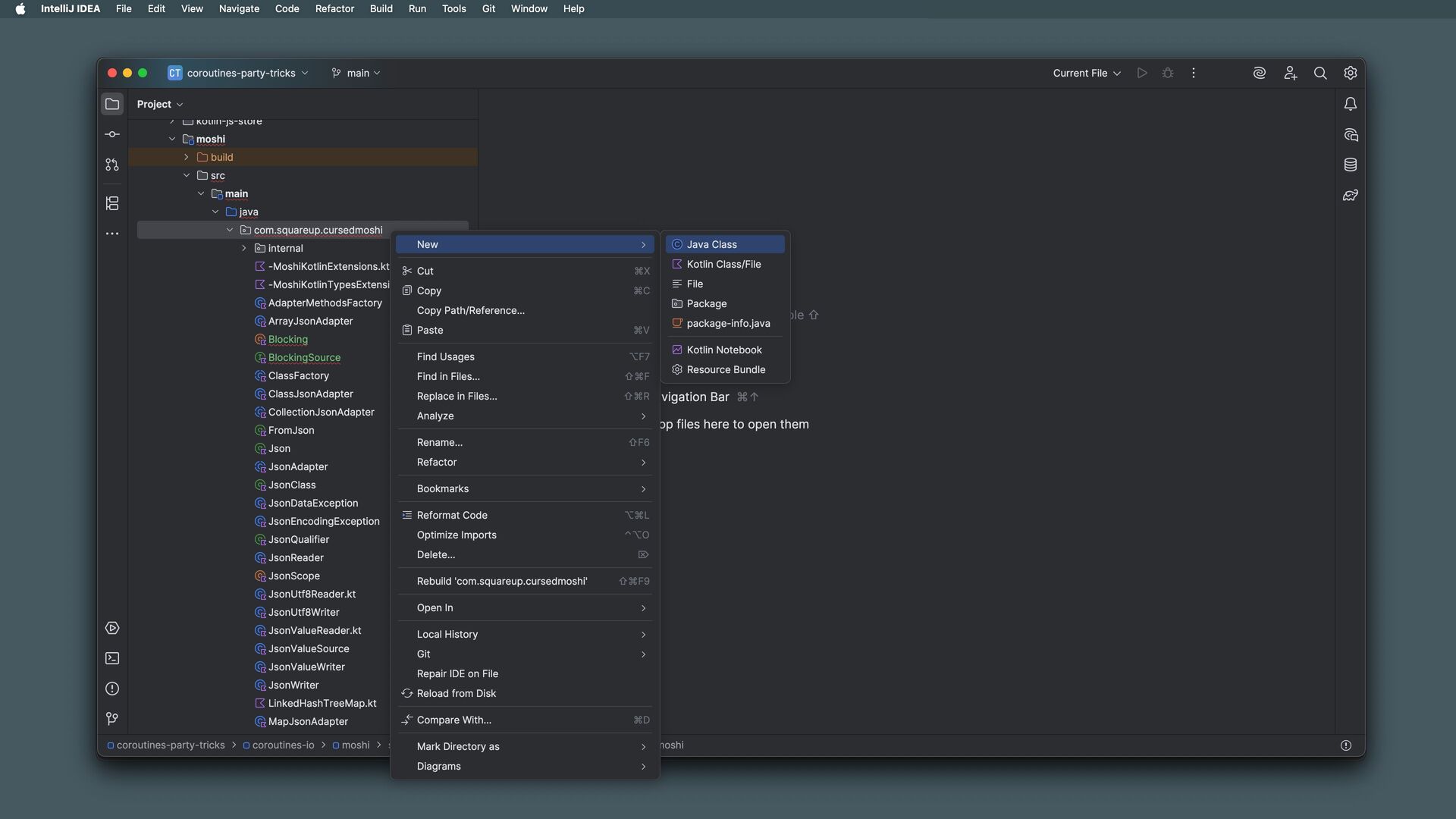Open the Project tool window icon
1456x819 pixels.
coord(112,104)
